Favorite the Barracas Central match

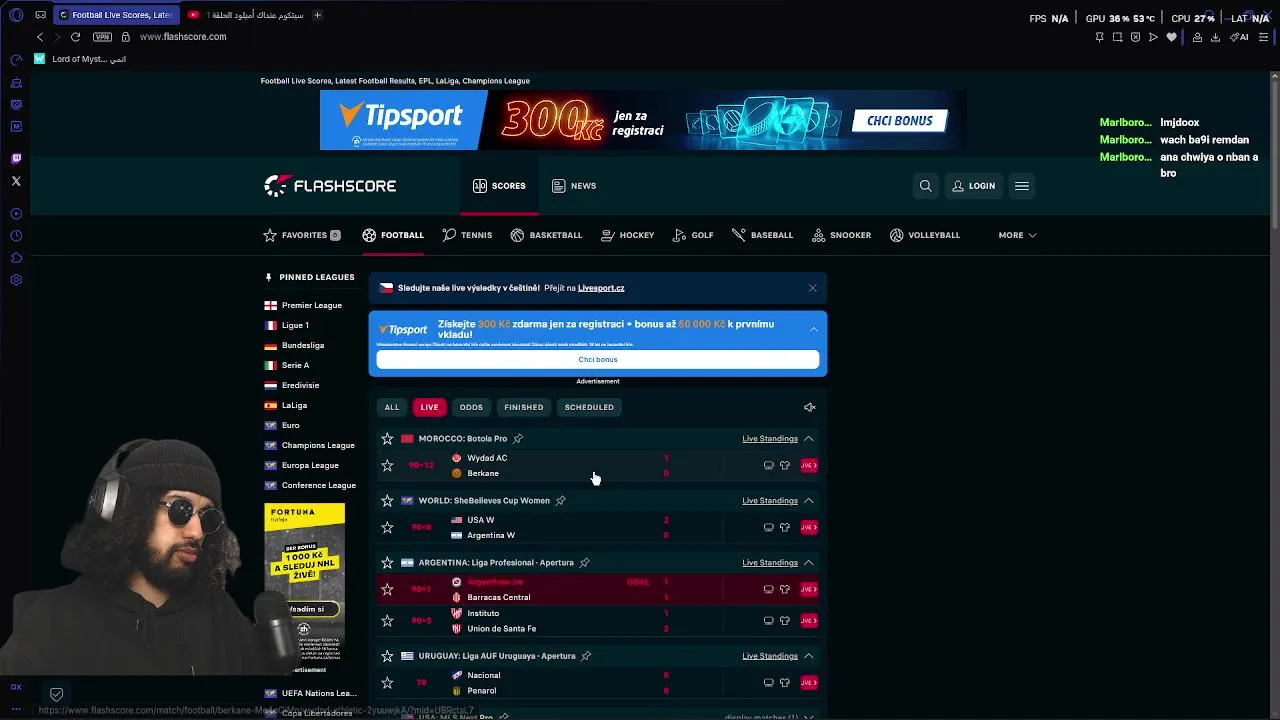[387, 589]
